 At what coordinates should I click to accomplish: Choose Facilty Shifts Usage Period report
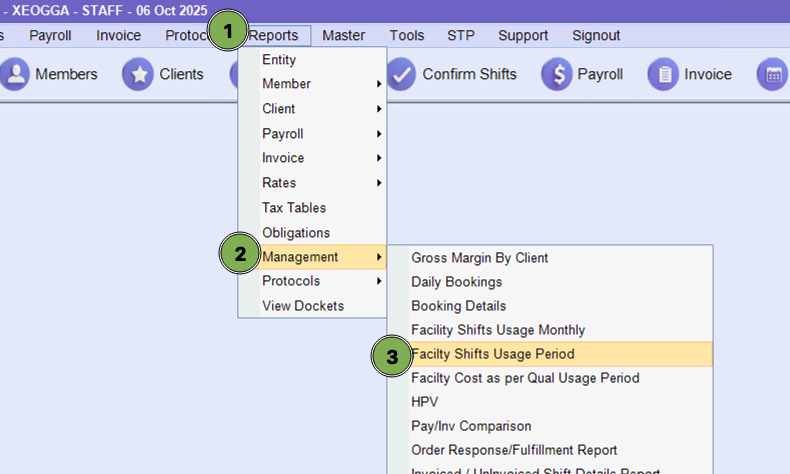tap(493, 354)
